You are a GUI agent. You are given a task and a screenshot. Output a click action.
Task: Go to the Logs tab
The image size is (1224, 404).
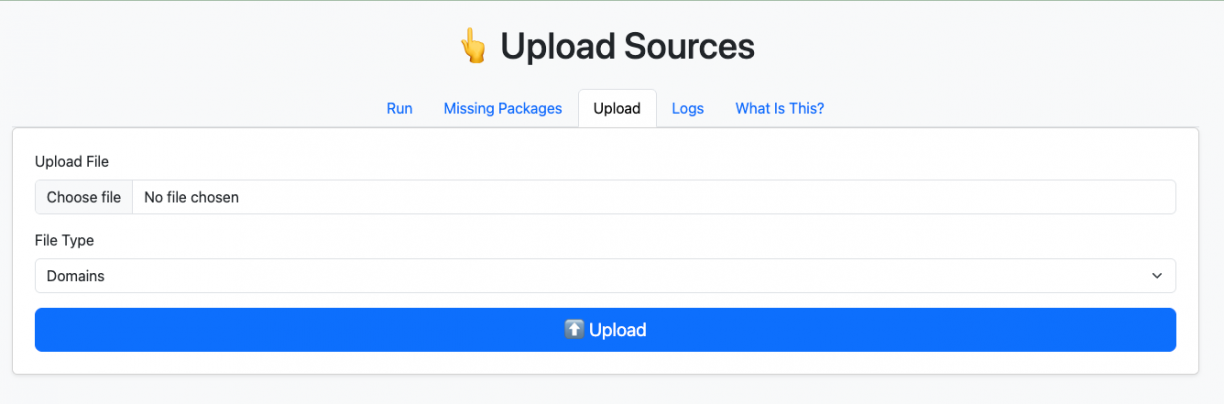point(688,108)
